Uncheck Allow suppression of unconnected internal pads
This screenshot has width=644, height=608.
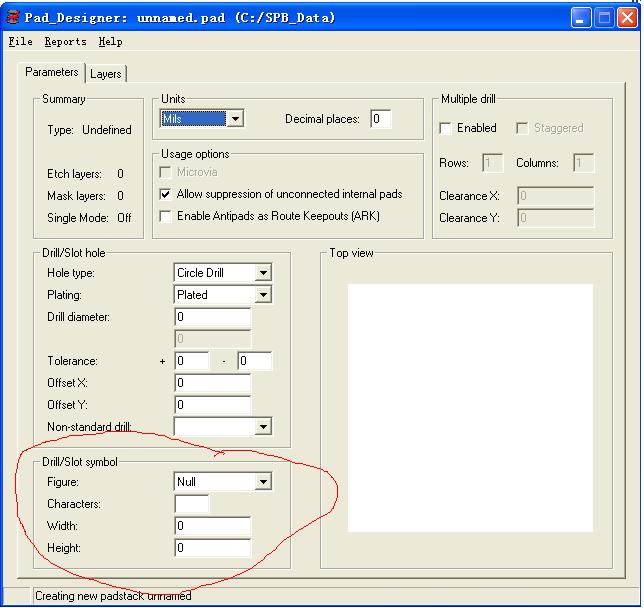(165, 194)
